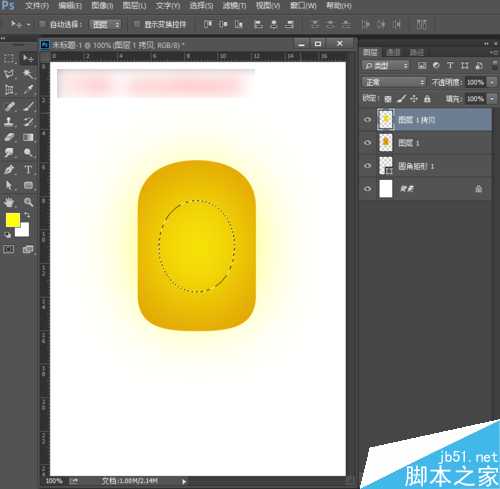Expand the 不透明度 opacity dropdown arrow
This screenshot has width=500, height=489.
492,82
